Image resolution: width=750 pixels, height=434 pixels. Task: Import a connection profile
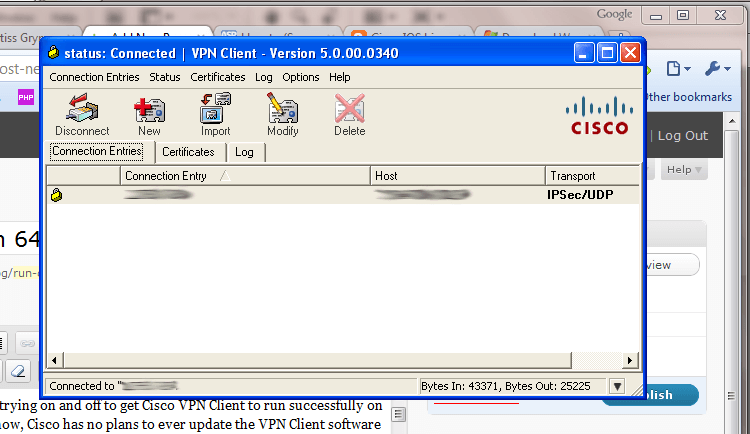click(215, 115)
